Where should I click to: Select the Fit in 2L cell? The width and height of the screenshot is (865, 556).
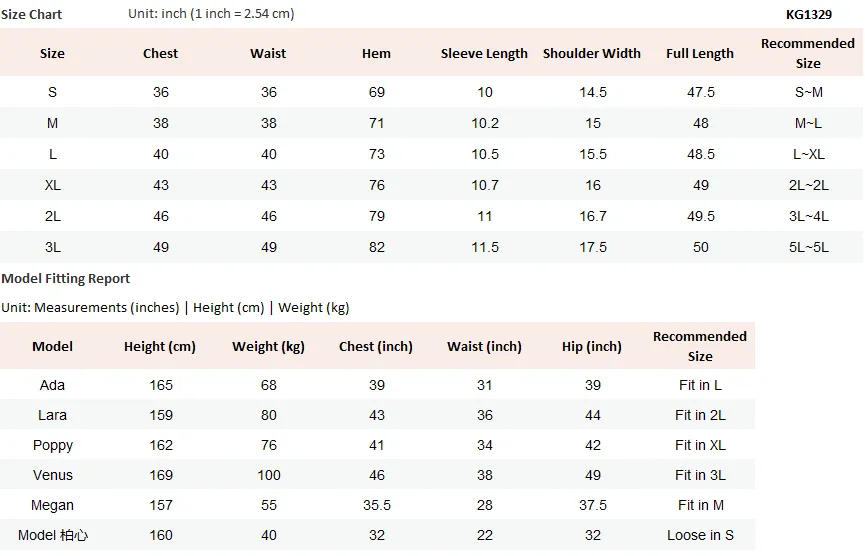click(700, 415)
